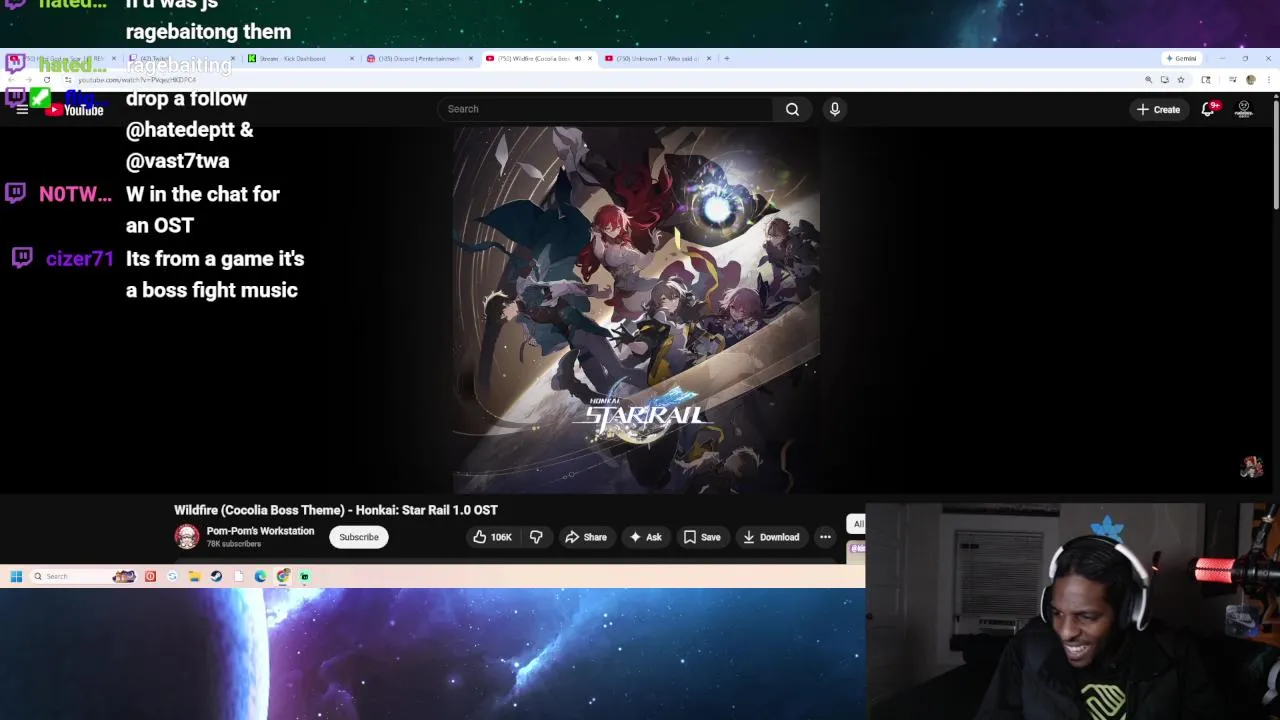Image resolution: width=1280 pixels, height=720 pixels.
Task: Open Pom-Pom's Workstation channel name link
Action: coord(260,531)
